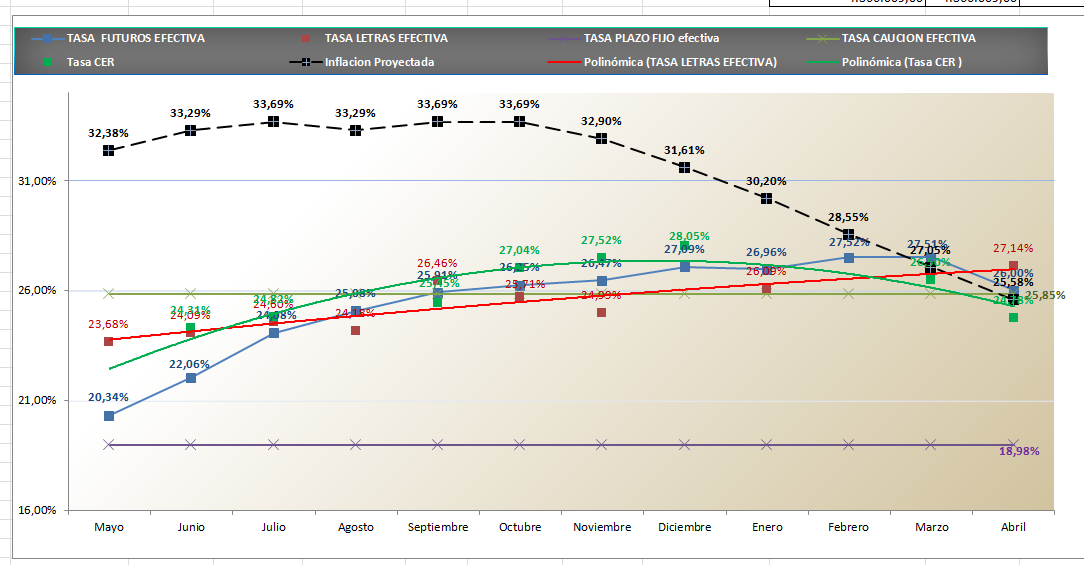
Task: Click the 31,00% vertical axis label
Action: point(37,180)
